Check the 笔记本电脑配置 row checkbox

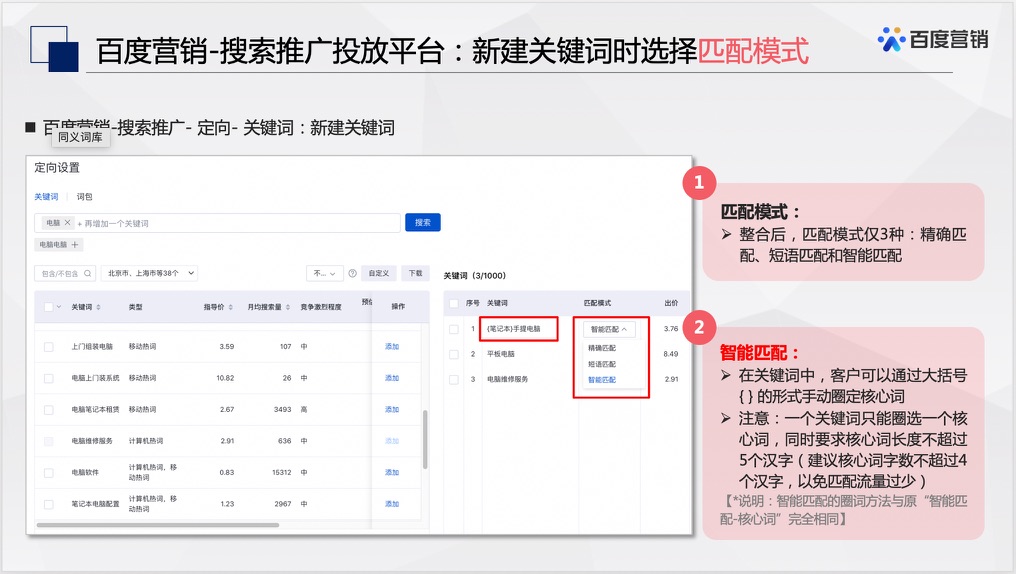coord(49,504)
